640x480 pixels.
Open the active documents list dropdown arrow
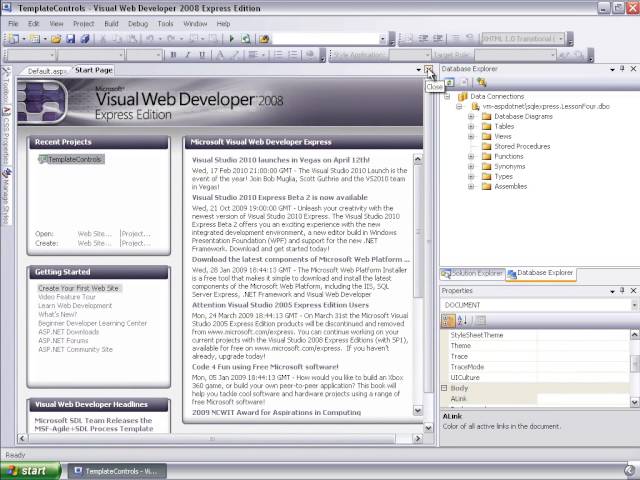[x=418, y=70]
